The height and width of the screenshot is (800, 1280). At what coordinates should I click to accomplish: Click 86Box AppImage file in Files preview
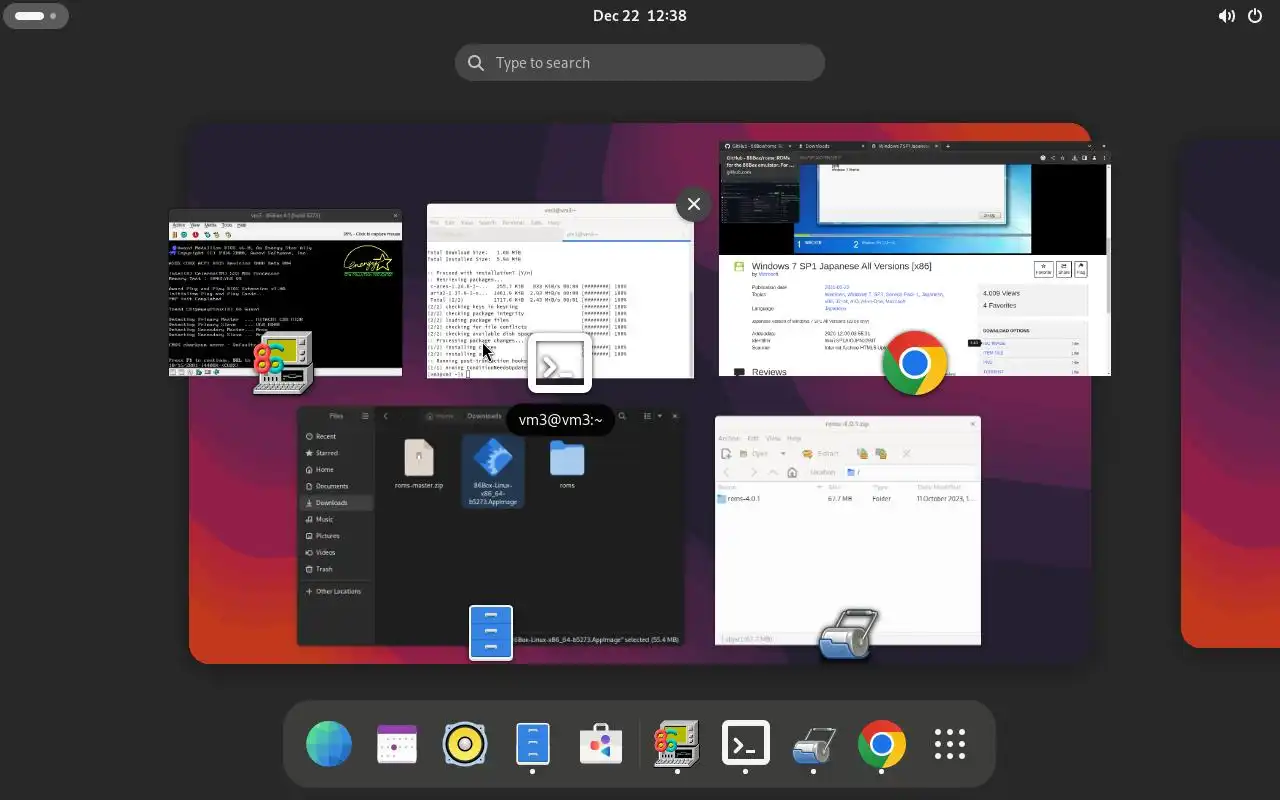(493, 472)
